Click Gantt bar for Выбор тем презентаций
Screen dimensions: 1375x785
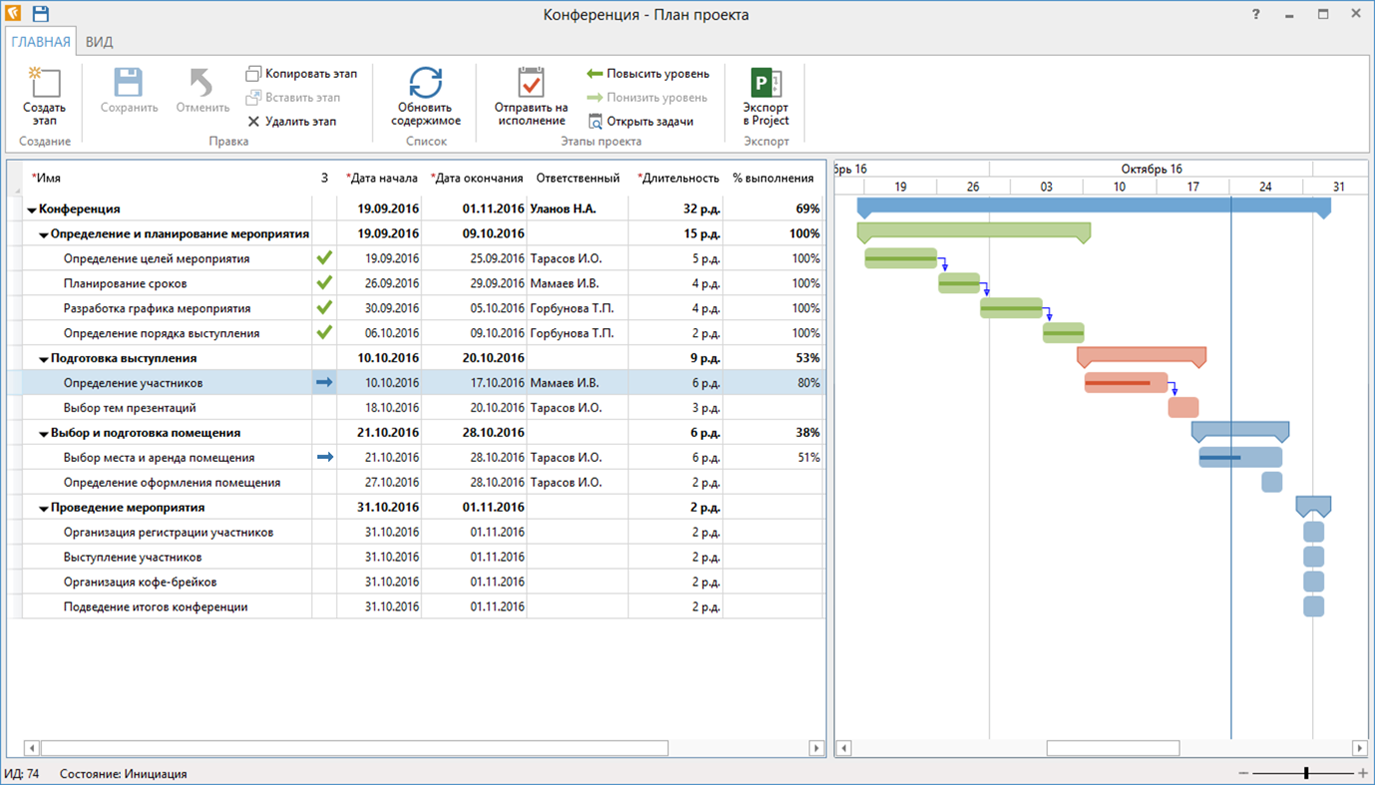[1184, 407]
